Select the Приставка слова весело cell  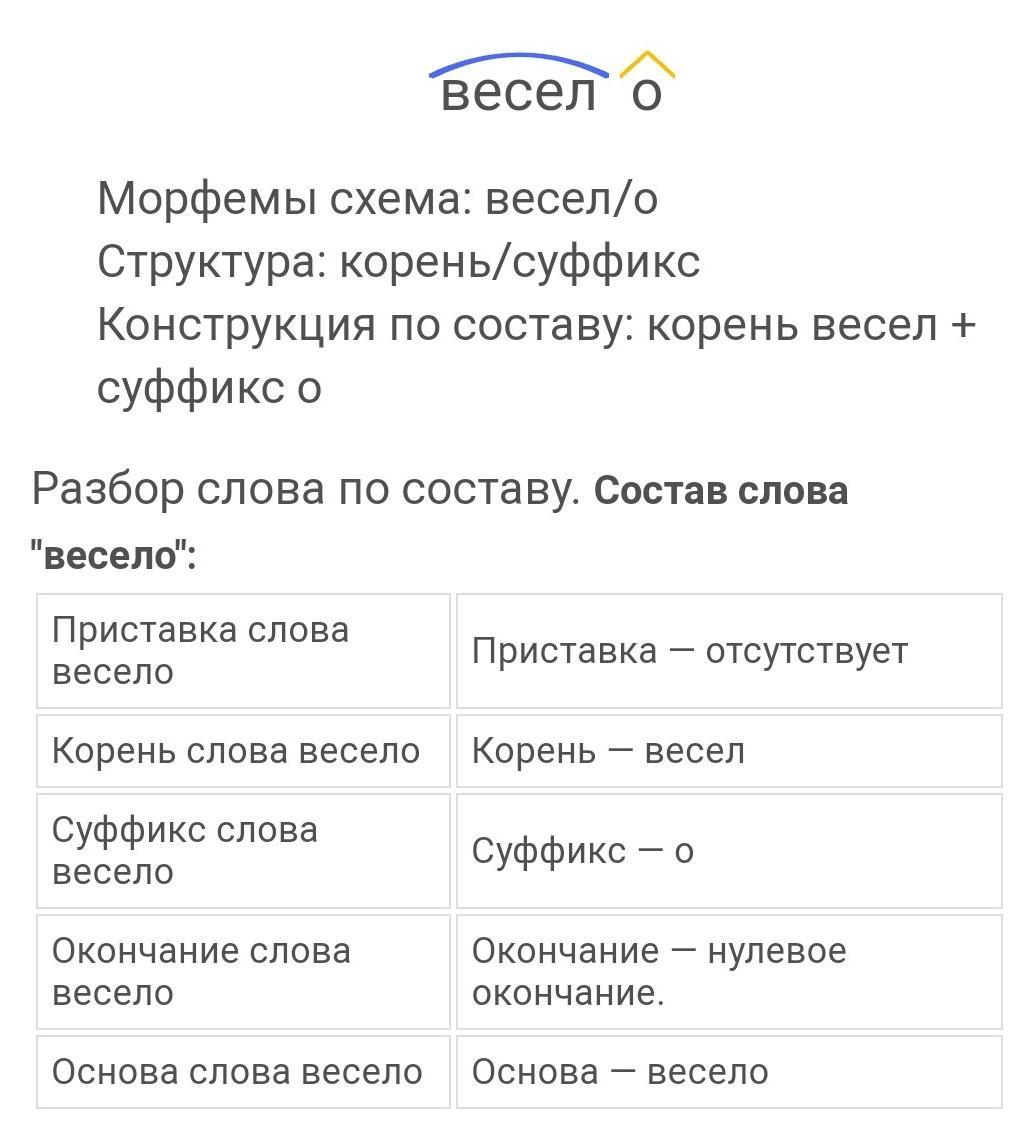pos(243,651)
